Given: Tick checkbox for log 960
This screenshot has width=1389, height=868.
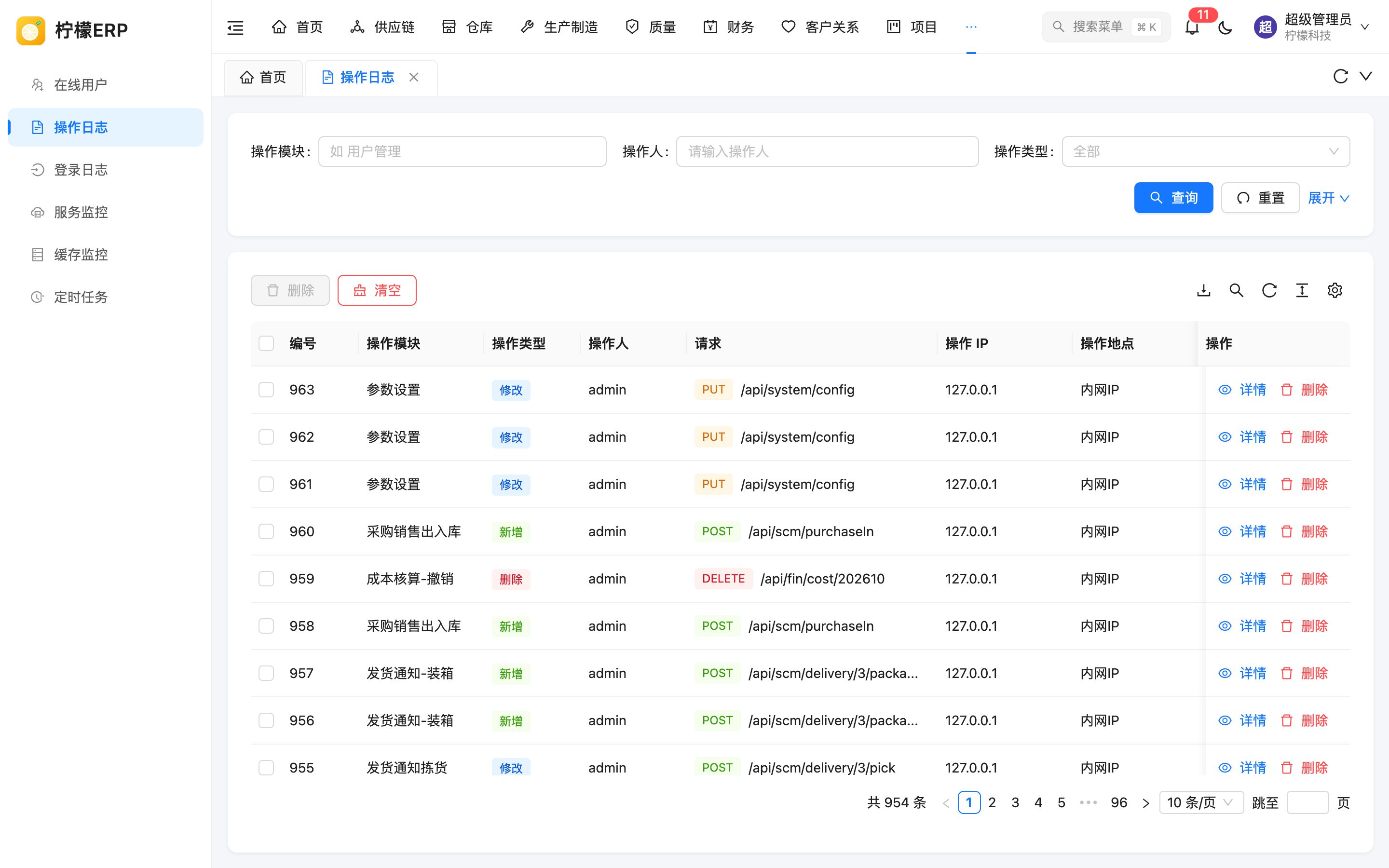Looking at the screenshot, I should click(266, 531).
